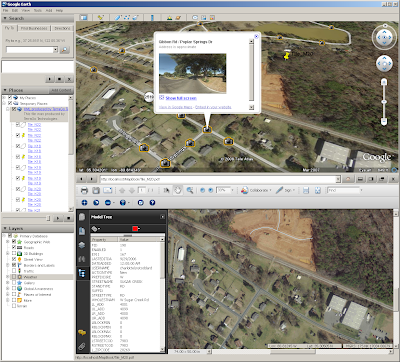
Task: Click the street view thumbnail image
Action: click(x=193, y=74)
